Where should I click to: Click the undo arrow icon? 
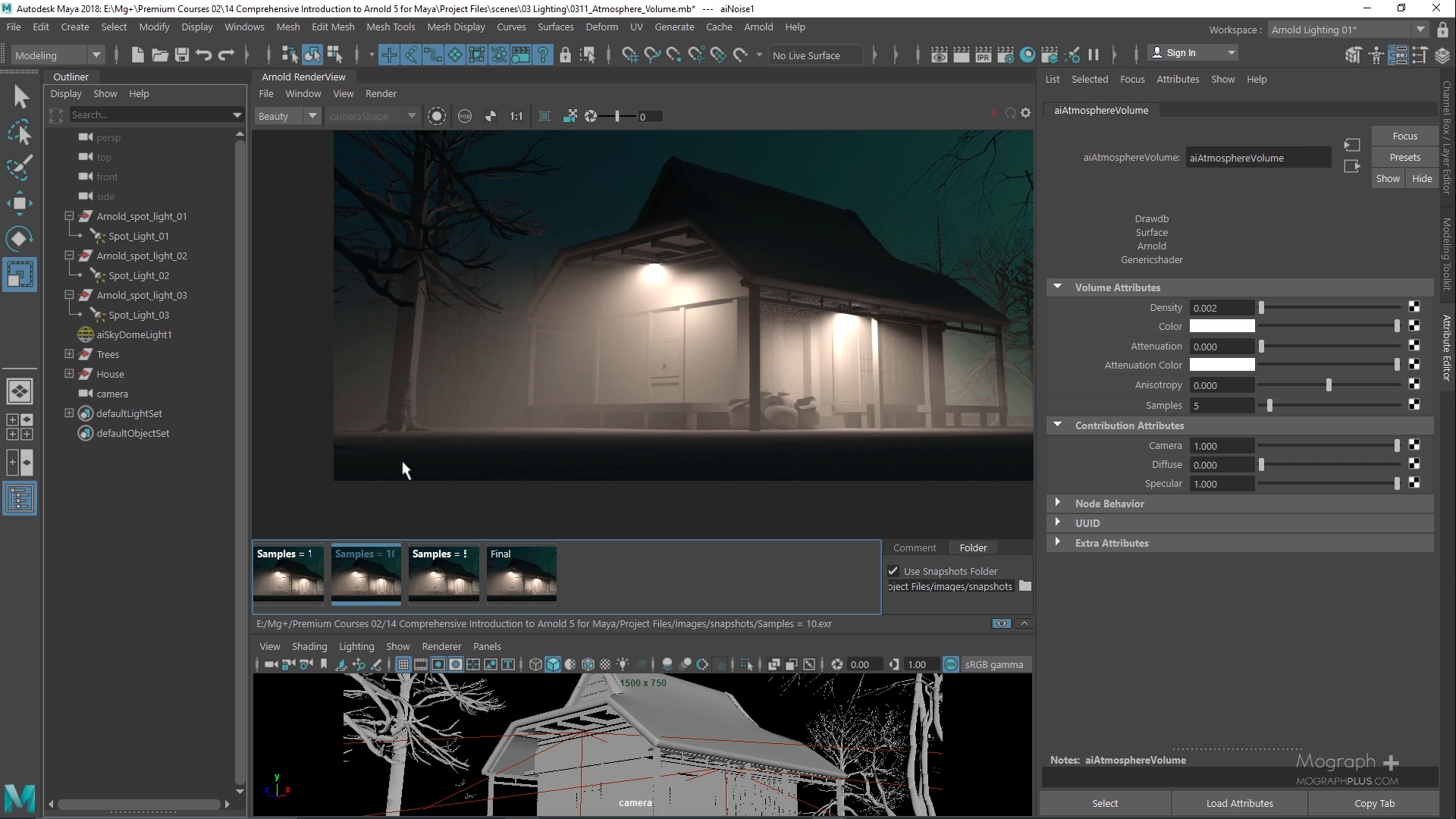(x=203, y=55)
